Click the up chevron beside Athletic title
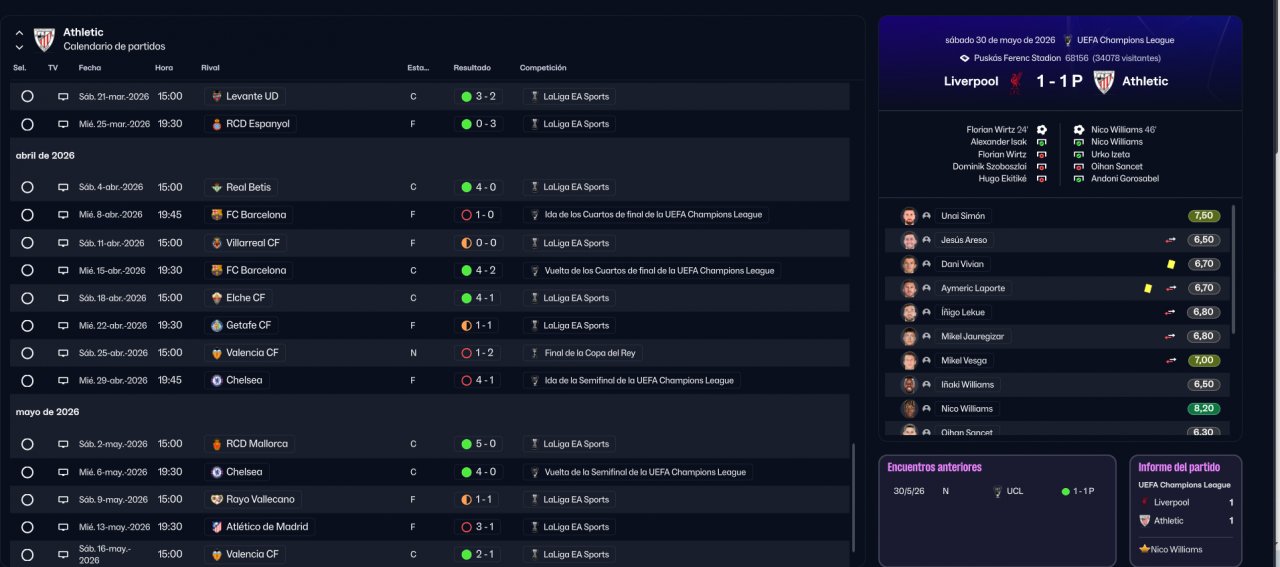The height and width of the screenshot is (567, 1280). point(19,33)
